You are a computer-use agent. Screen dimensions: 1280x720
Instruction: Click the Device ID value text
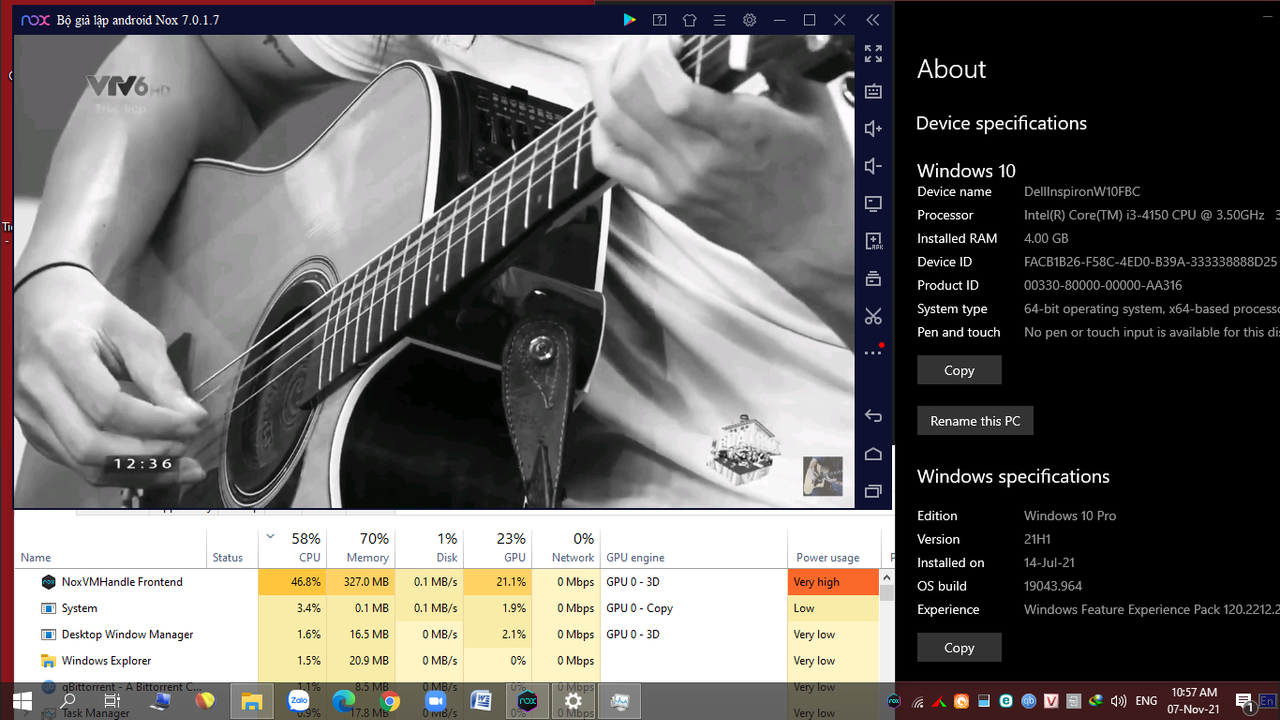pyautogui.click(x=1150, y=262)
